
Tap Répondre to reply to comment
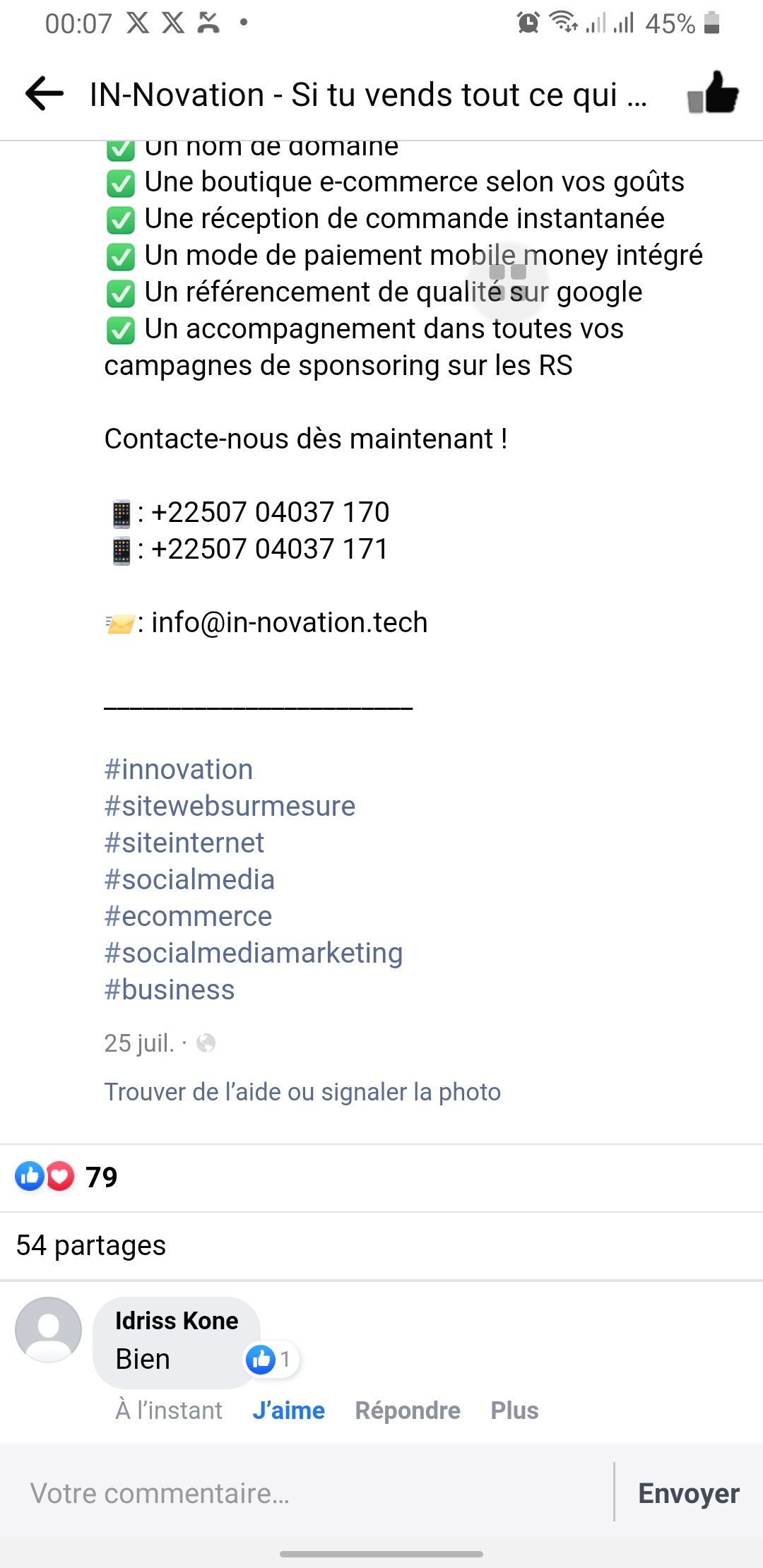tap(408, 1410)
